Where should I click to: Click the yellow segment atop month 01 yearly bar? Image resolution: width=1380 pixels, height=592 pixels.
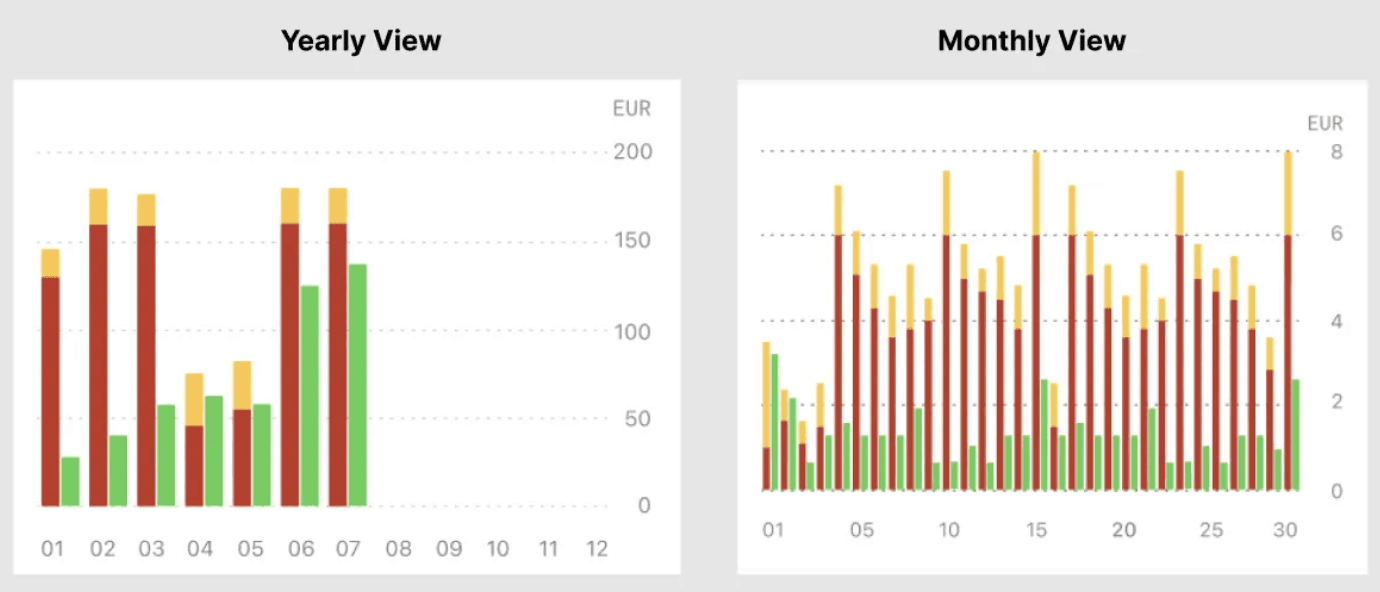coord(50,263)
